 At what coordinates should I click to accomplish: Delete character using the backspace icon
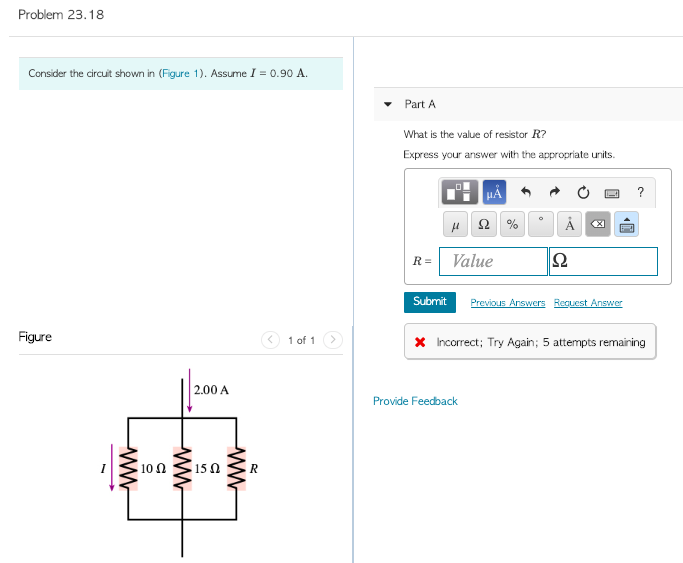(x=598, y=224)
